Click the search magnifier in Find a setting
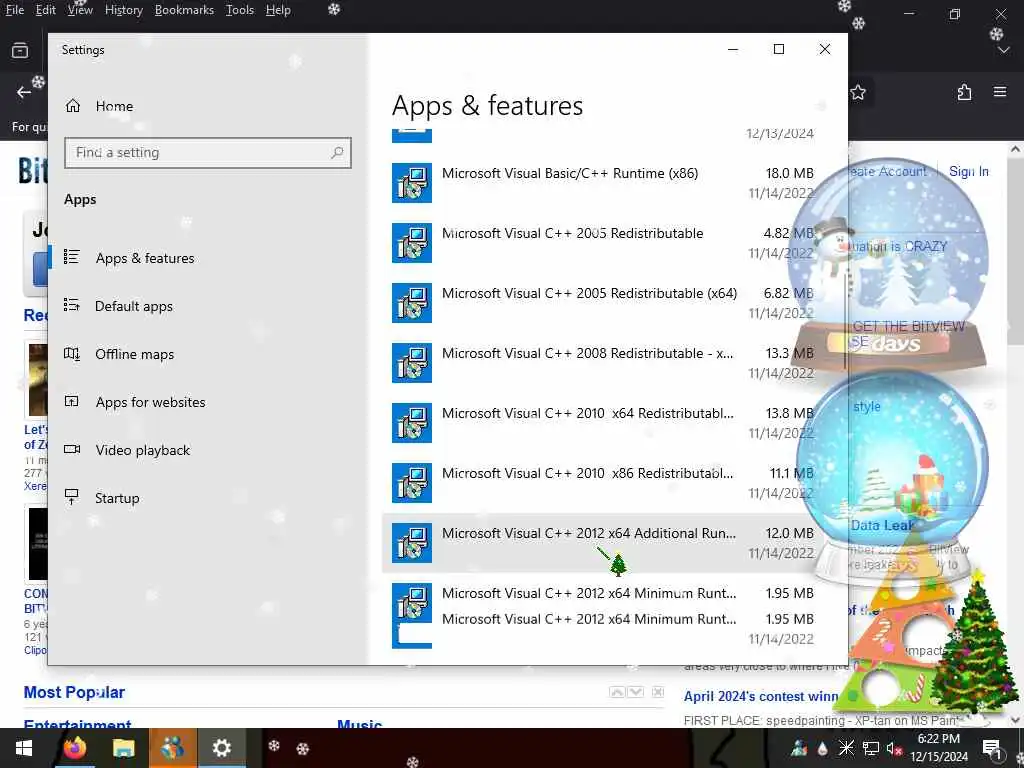The height and width of the screenshot is (768, 1024). click(x=337, y=153)
